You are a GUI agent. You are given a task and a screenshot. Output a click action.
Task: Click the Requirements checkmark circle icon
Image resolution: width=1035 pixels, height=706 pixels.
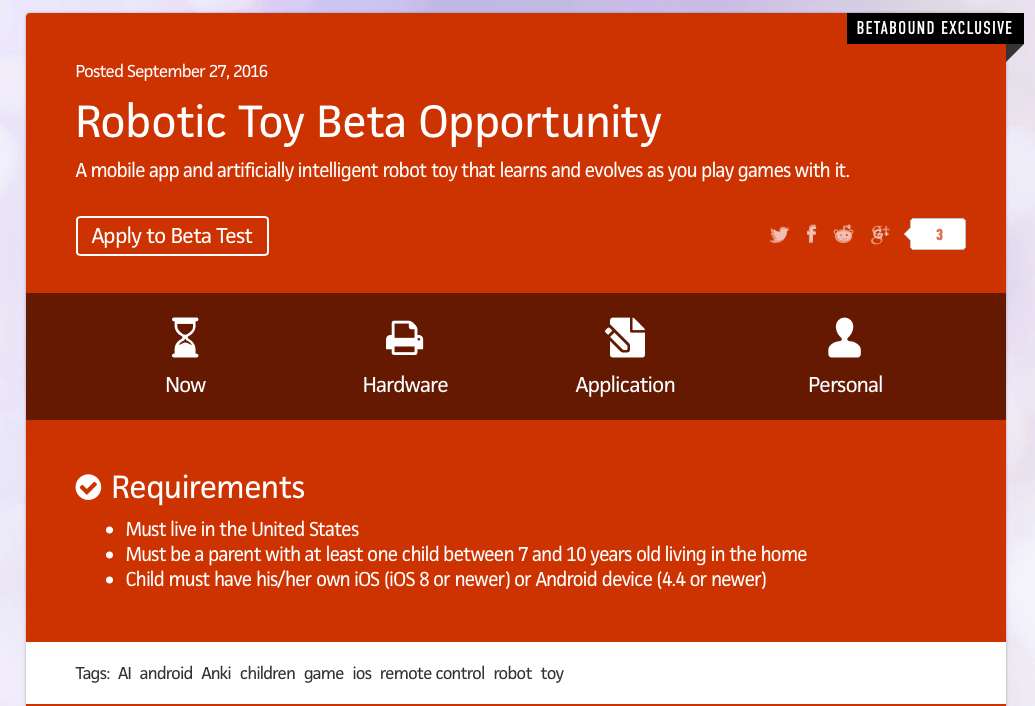[88, 488]
